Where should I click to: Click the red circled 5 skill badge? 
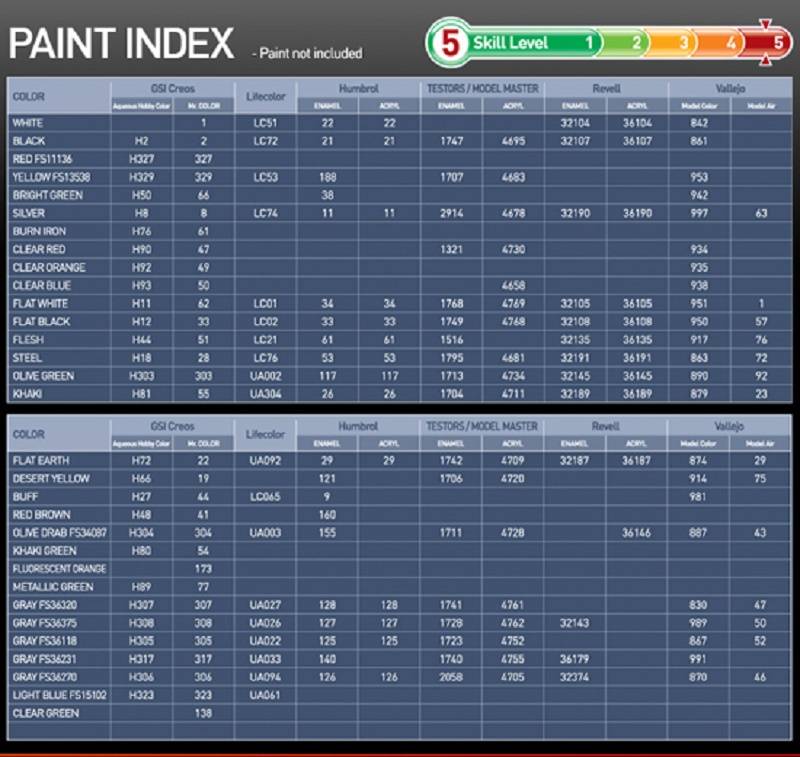tap(451, 43)
